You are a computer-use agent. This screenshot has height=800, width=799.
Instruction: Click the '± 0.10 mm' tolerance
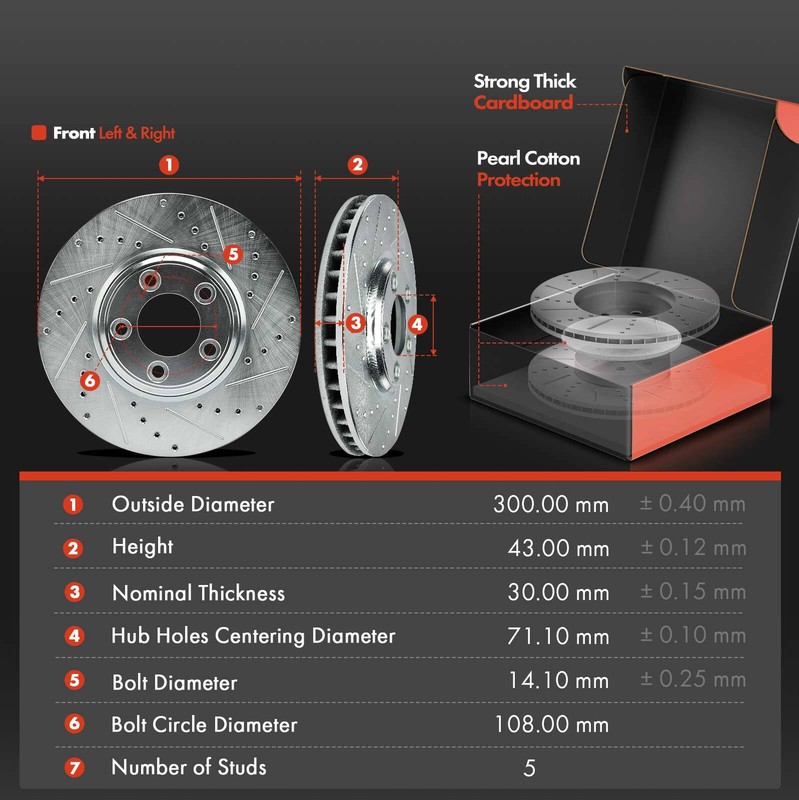click(x=693, y=635)
